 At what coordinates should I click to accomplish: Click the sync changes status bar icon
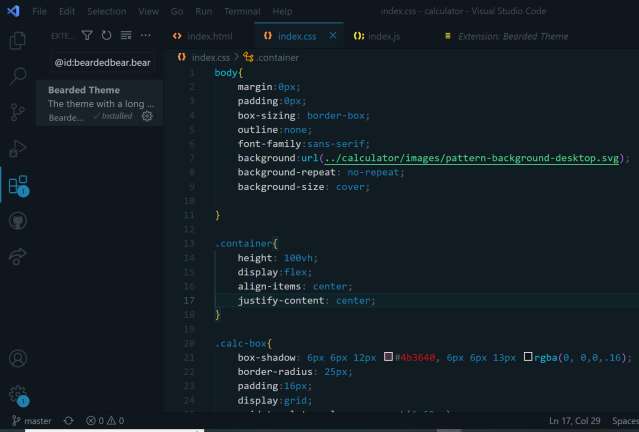(x=68, y=421)
